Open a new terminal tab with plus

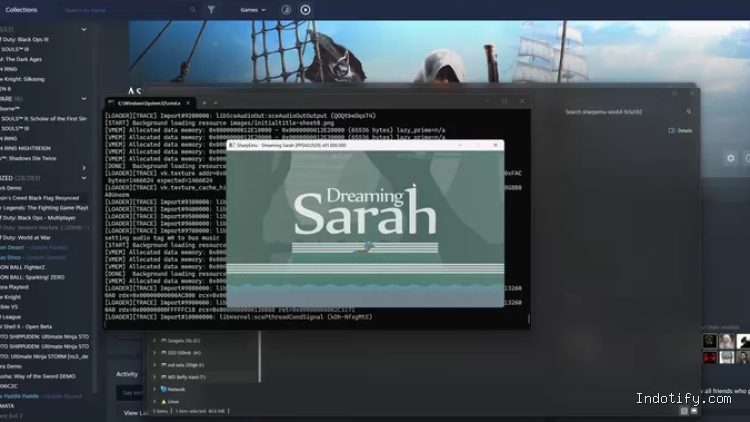pos(204,103)
